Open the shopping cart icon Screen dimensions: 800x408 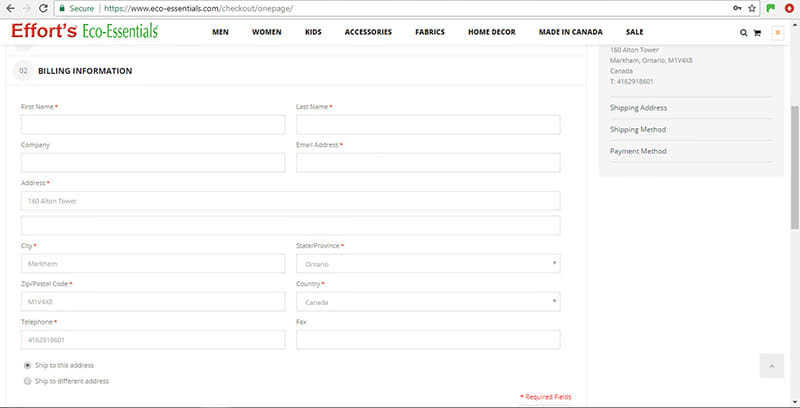pos(756,32)
